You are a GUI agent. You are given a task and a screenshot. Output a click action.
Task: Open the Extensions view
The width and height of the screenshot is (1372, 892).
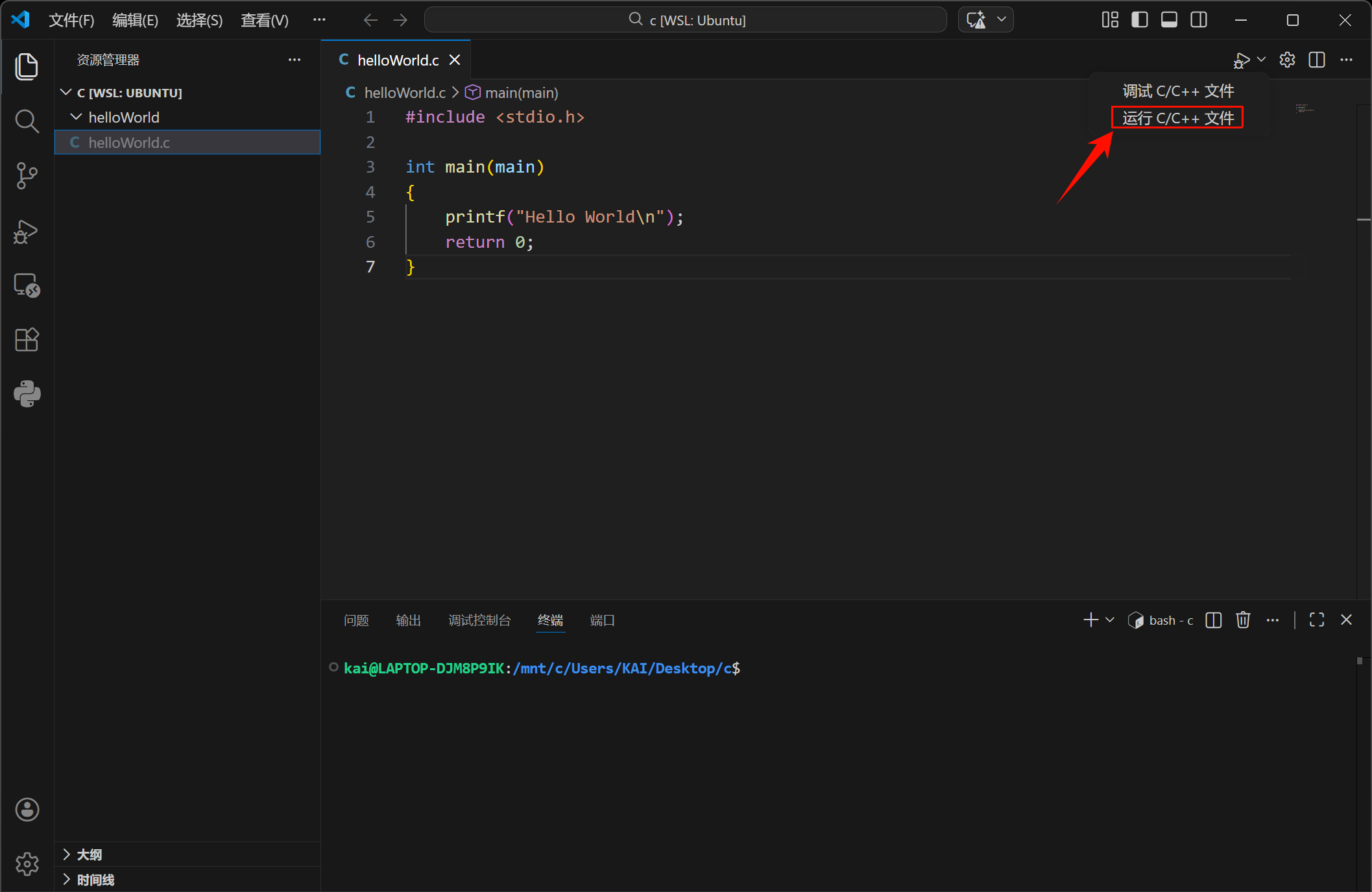(27, 339)
